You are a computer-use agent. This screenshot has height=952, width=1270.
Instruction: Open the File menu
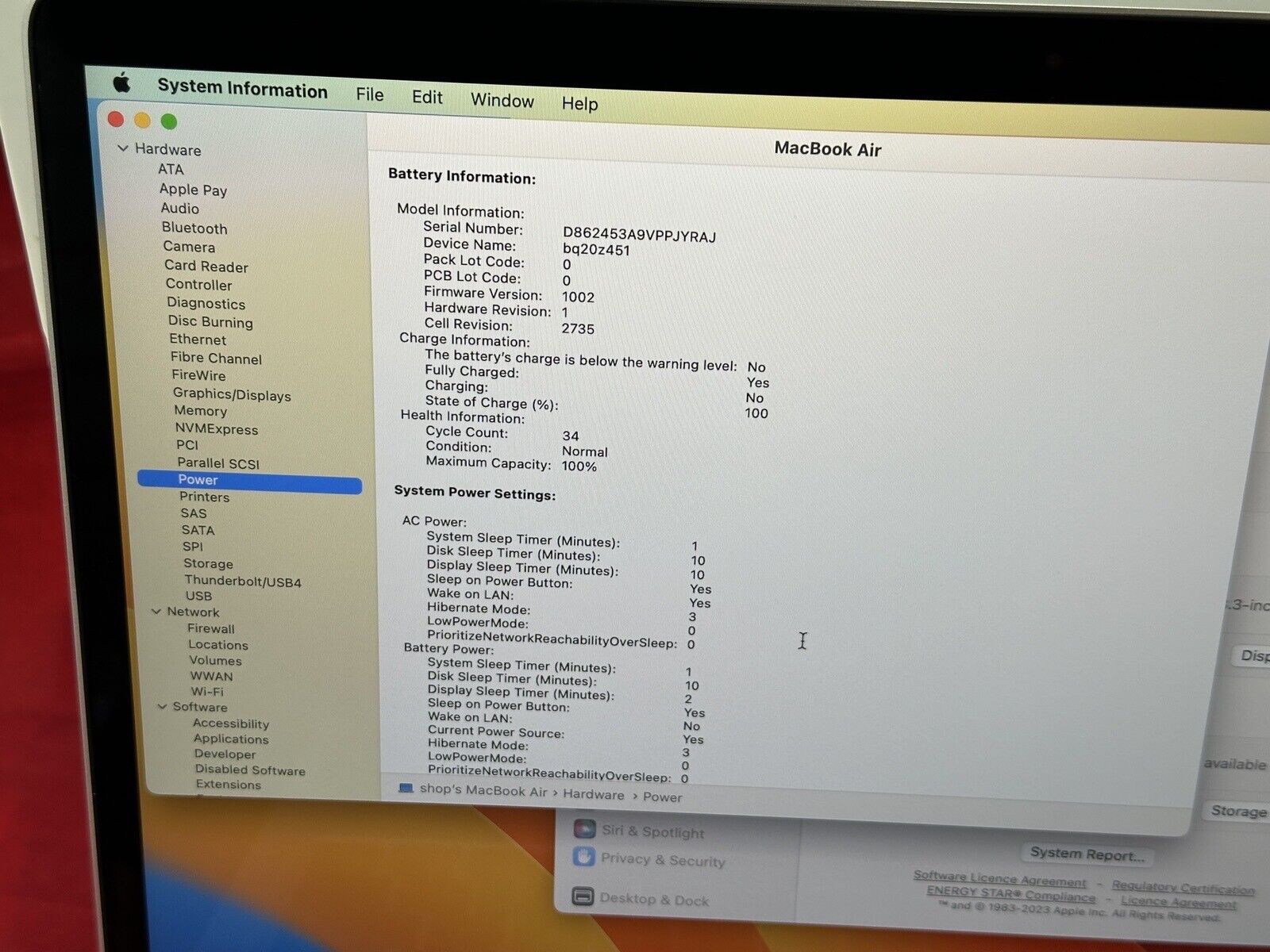click(370, 94)
